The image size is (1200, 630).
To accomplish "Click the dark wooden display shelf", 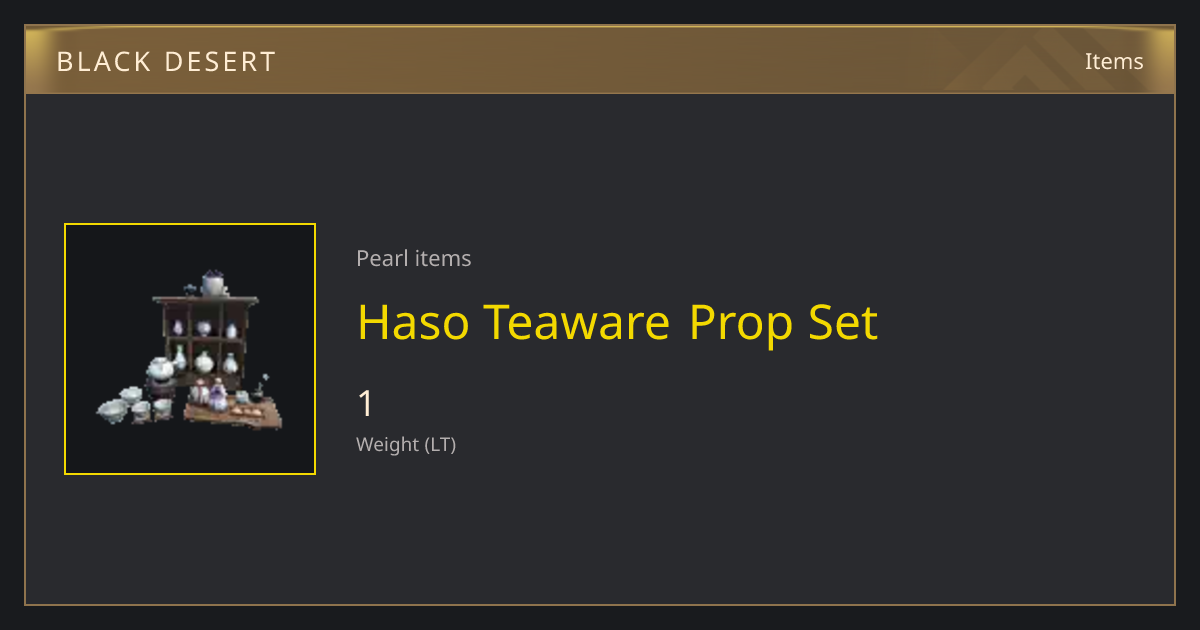I will tap(205, 342).
